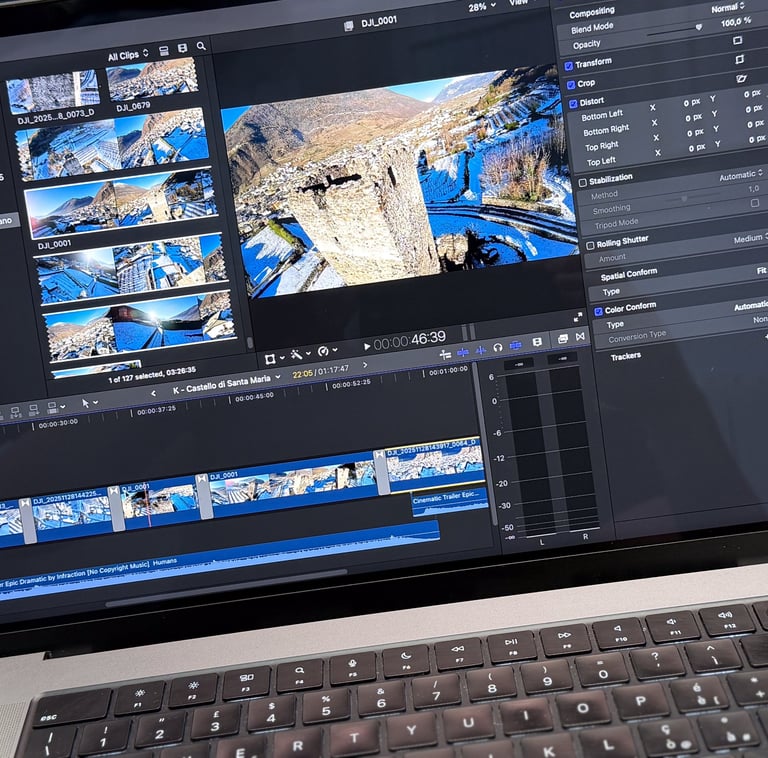Click the 00:00:46:39 timecode display
Image resolution: width=768 pixels, height=758 pixels.
click(x=409, y=340)
